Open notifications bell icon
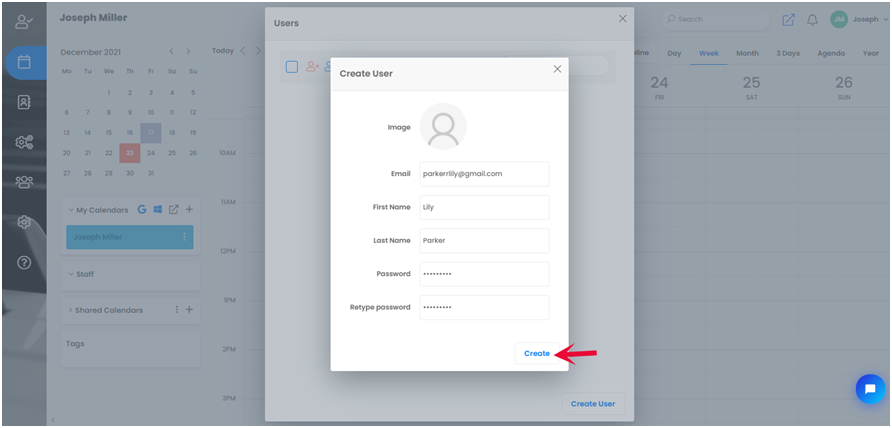The image size is (892, 428). click(812, 20)
